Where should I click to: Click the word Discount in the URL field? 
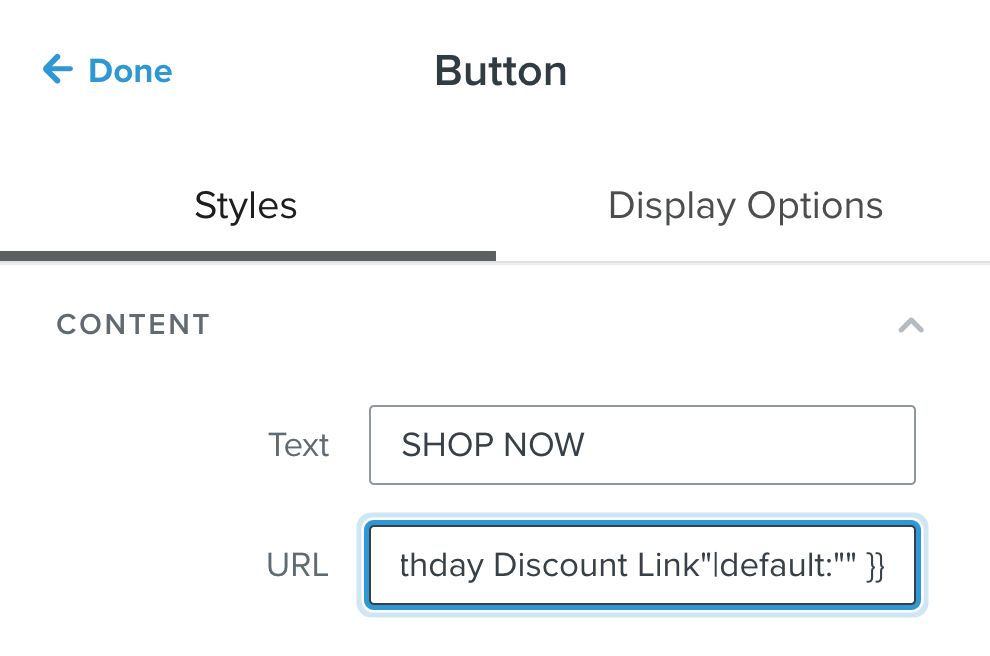point(561,566)
